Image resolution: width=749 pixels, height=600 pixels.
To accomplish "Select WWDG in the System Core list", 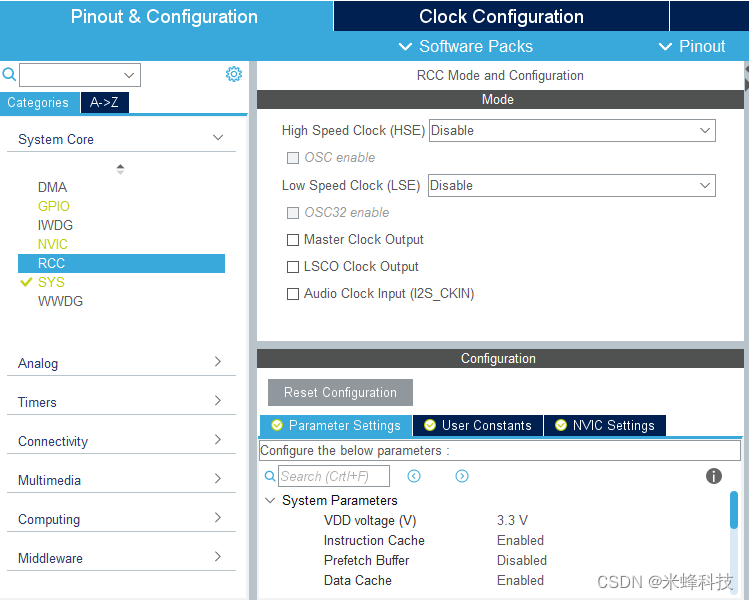I will 60,301.
